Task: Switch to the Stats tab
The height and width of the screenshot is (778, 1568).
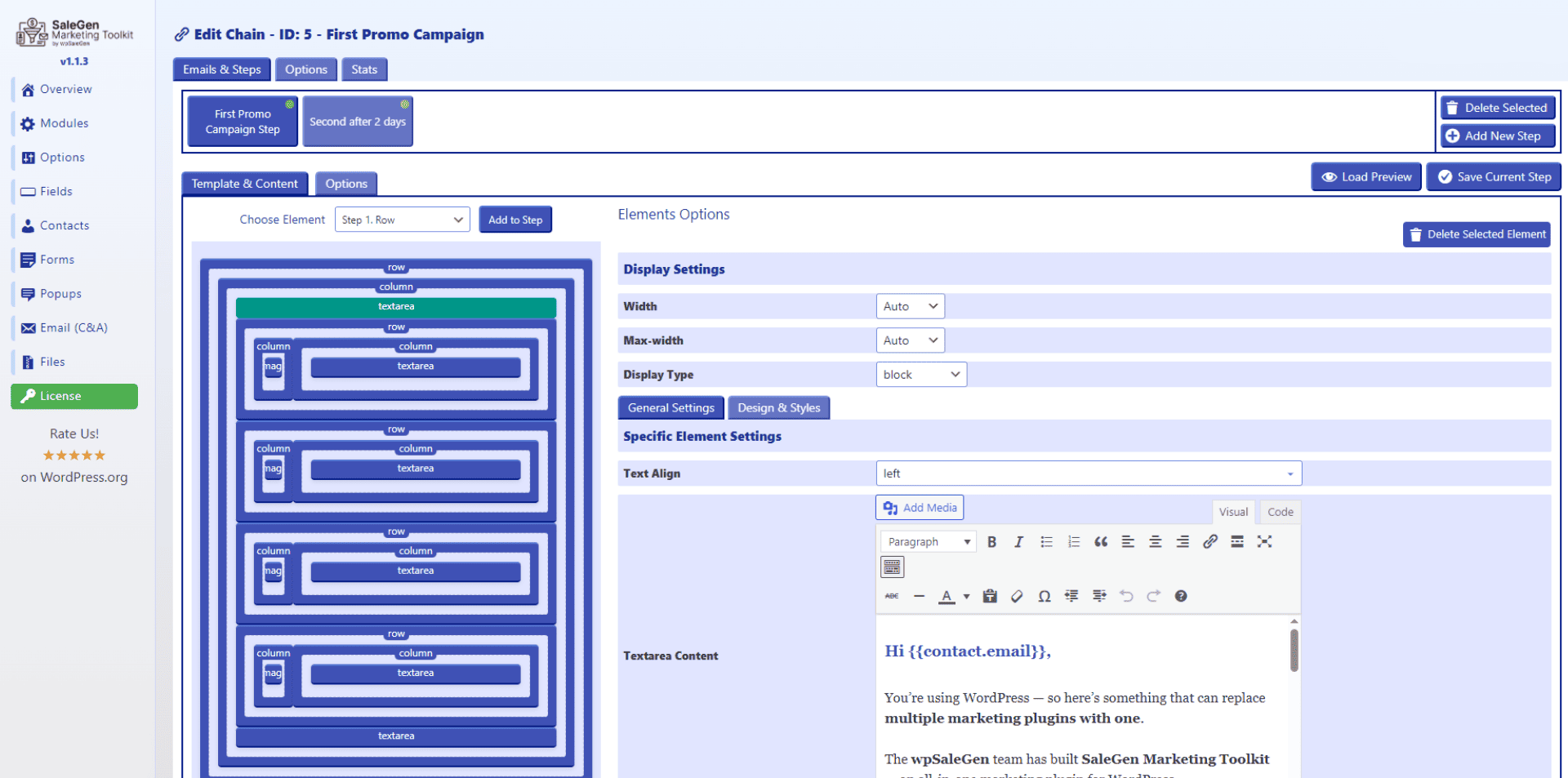Action: coord(364,69)
